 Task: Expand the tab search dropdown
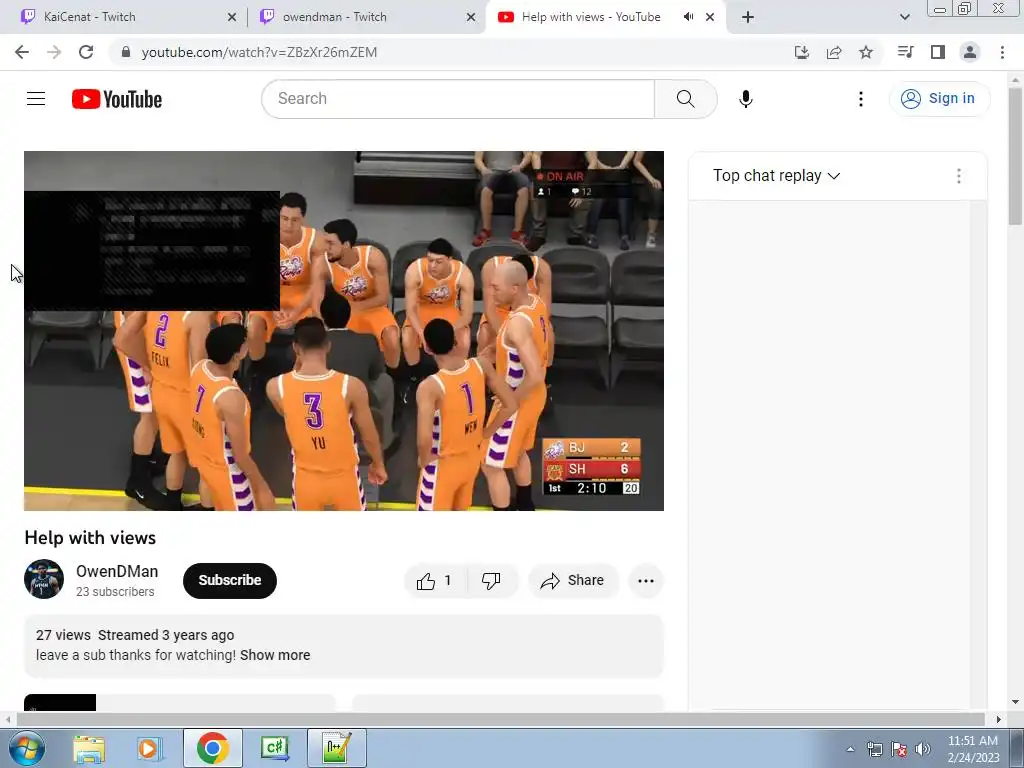click(x=904, y=17)
